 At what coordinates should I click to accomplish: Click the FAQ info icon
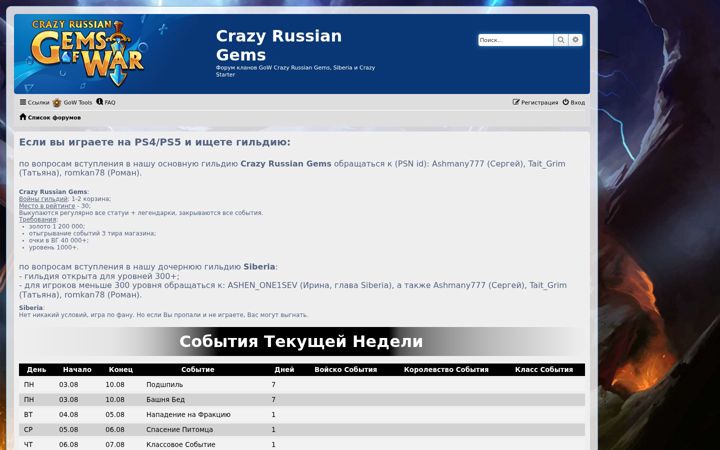click(100, 102)
